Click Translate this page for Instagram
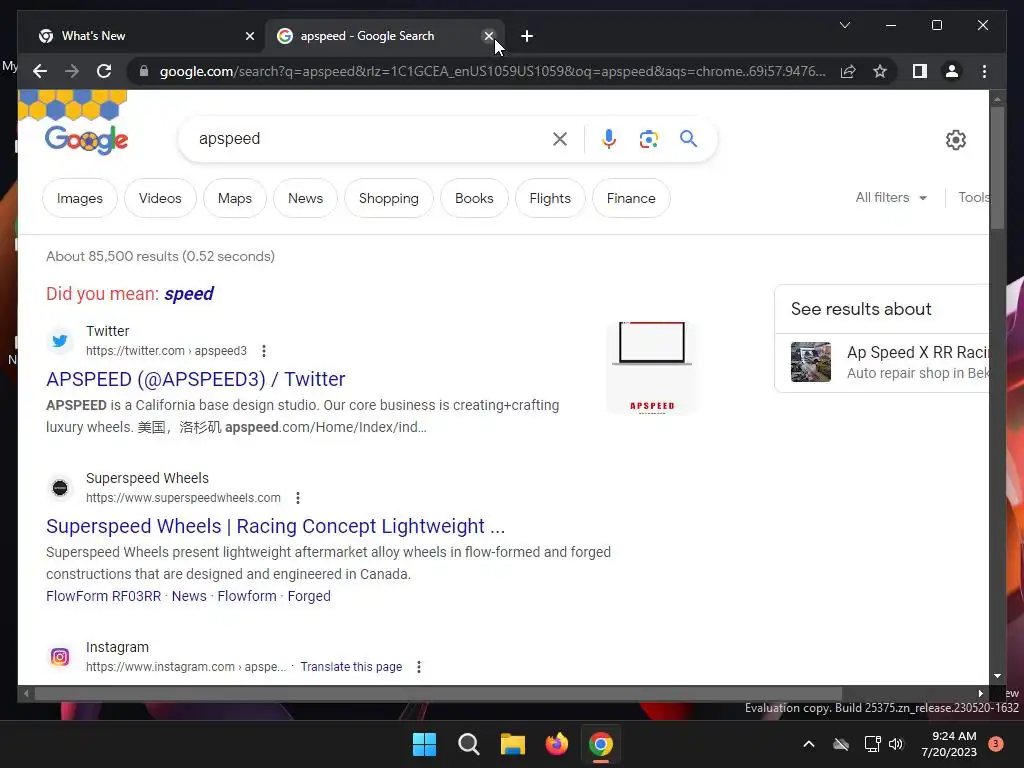 pyautogui.click(x=351, y=667)
